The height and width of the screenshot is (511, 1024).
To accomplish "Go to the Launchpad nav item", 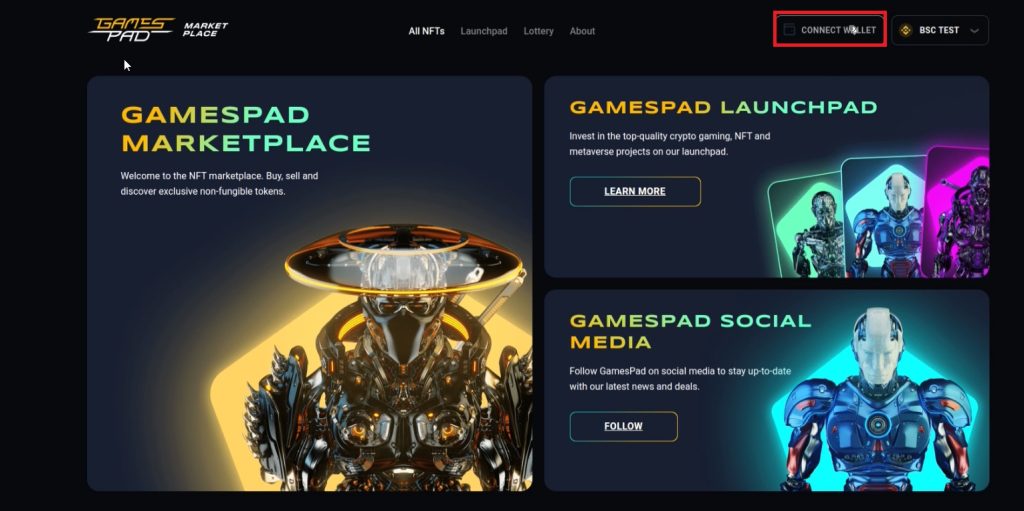I will tap(484, 31).
